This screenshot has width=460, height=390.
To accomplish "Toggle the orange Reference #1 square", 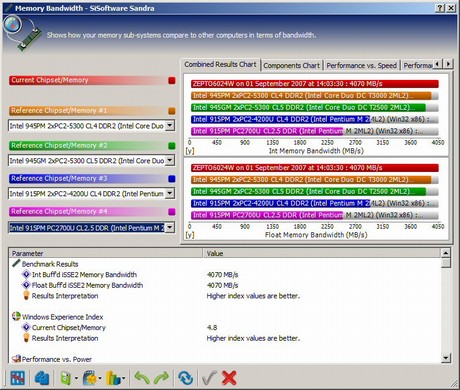I will 172,111.
